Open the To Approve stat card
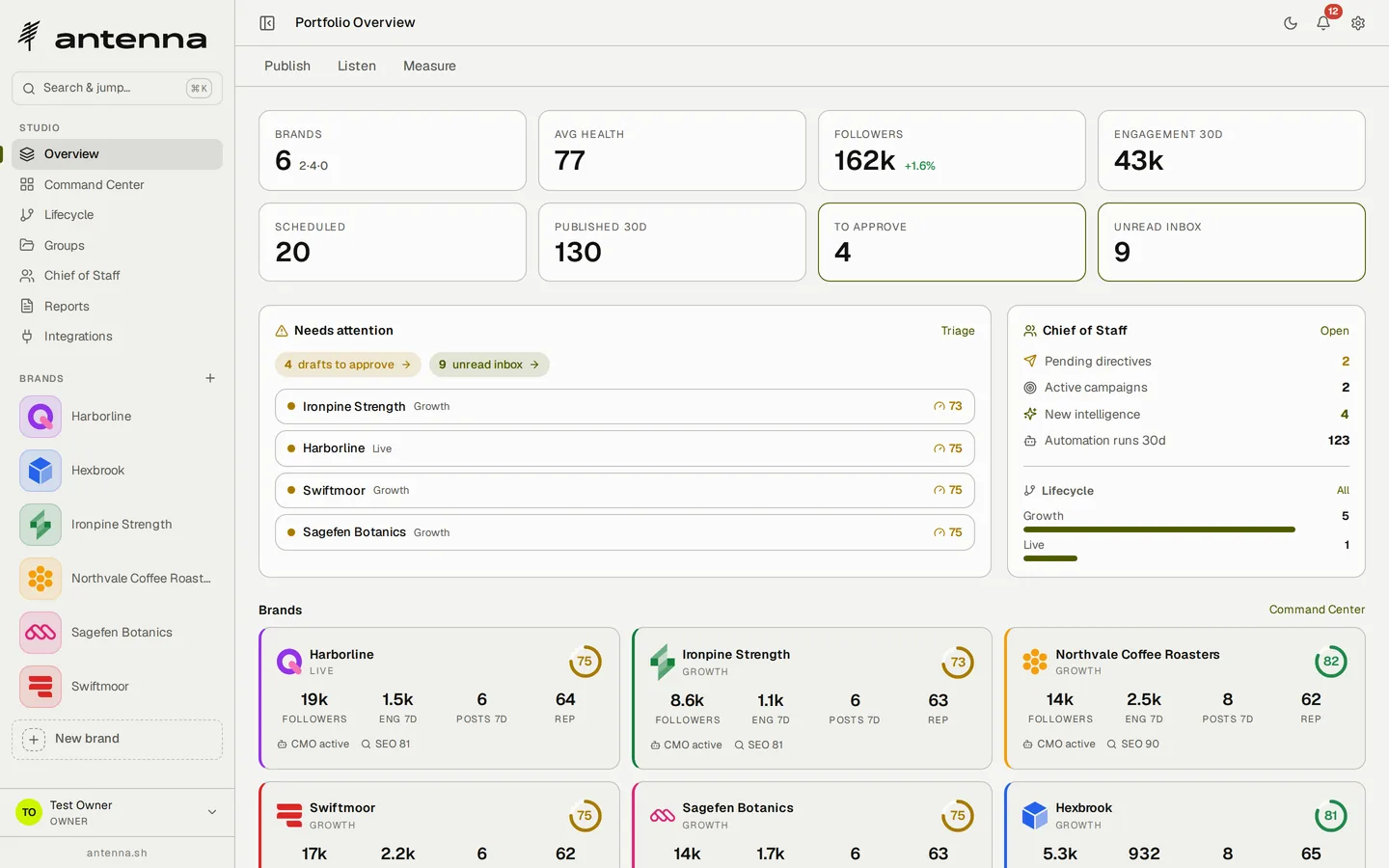 [952, 242]
